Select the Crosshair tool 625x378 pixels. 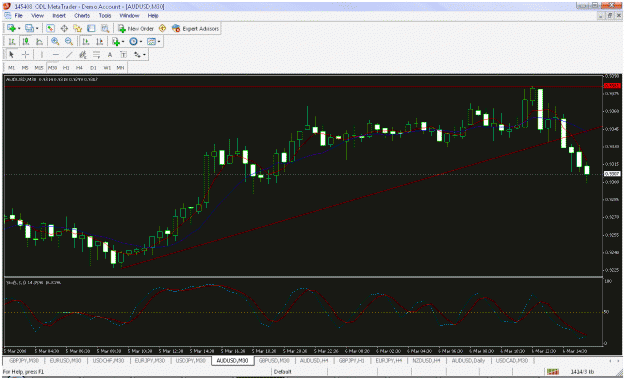pyautogui.click(x=25, y=55)
